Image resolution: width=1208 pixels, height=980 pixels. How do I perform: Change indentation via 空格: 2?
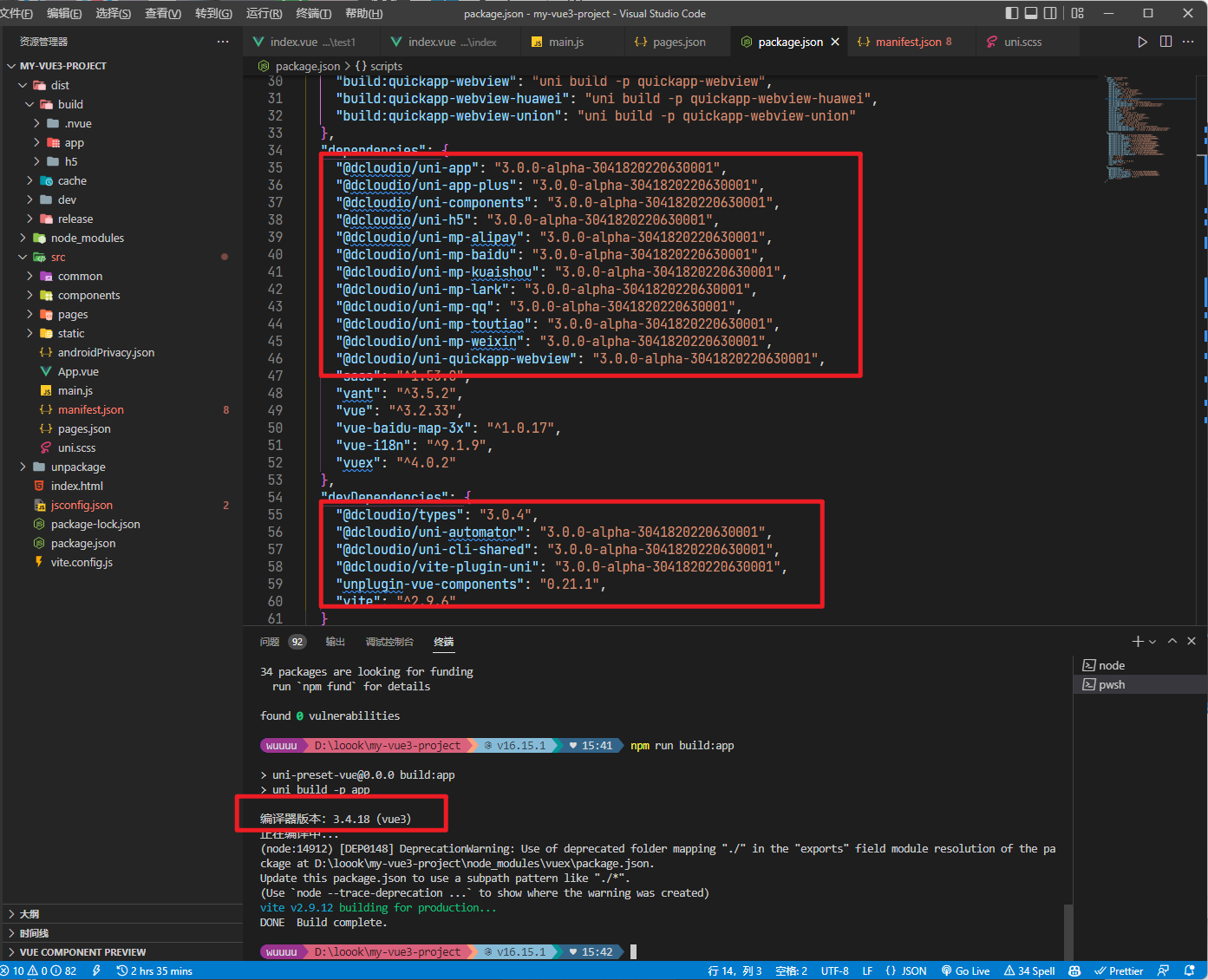pyautogui.click(x=791, y=970)
